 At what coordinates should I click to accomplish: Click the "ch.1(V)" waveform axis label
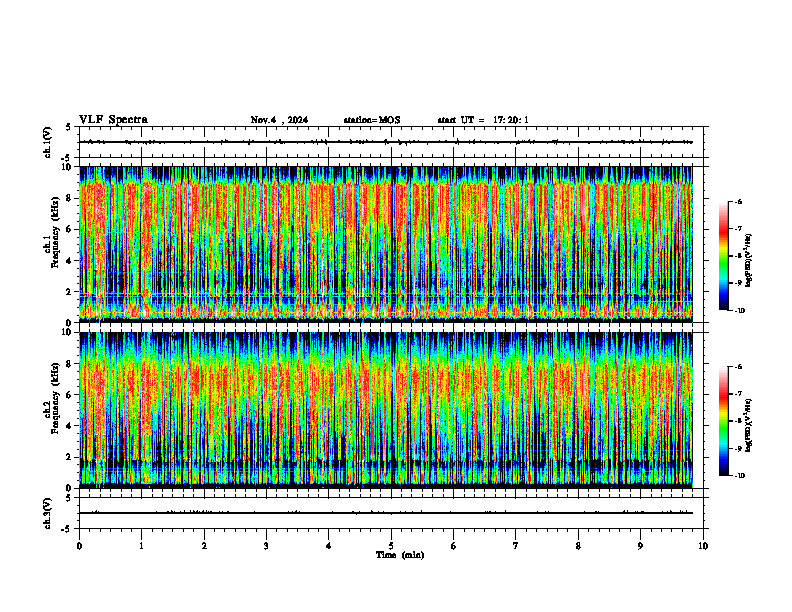tap(48, 142)
